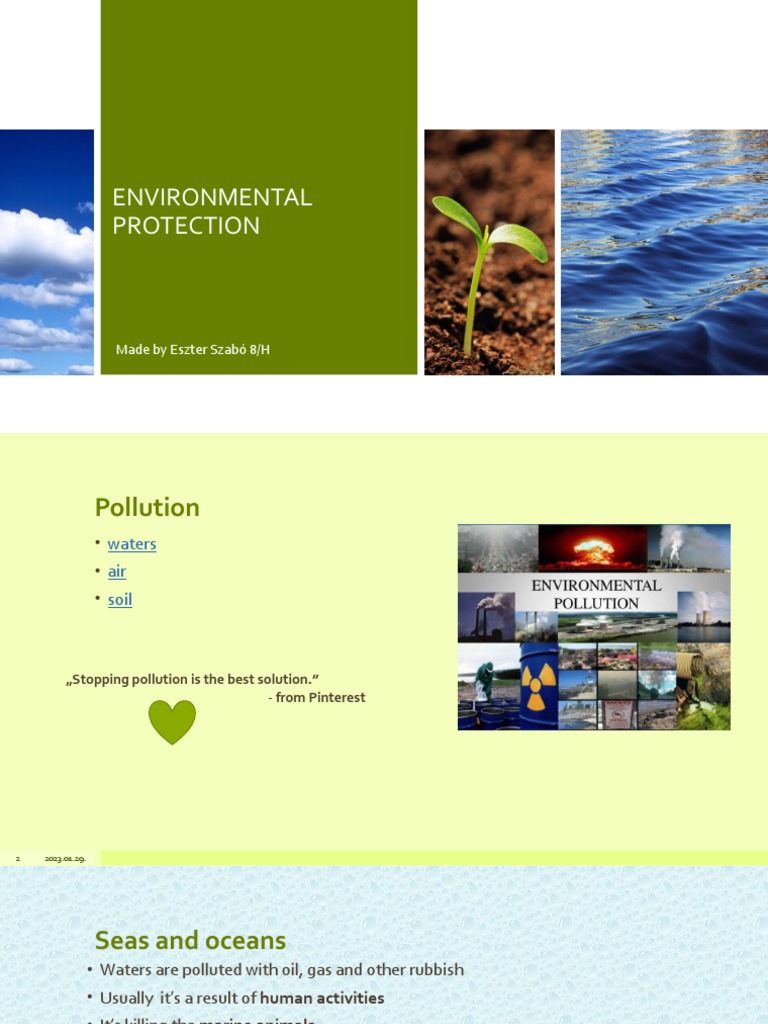Click 'Made by Eszter Szabó 8/H' subtitle
Viewport: 768px width, 1024px height.
click(x=193, y=349)
